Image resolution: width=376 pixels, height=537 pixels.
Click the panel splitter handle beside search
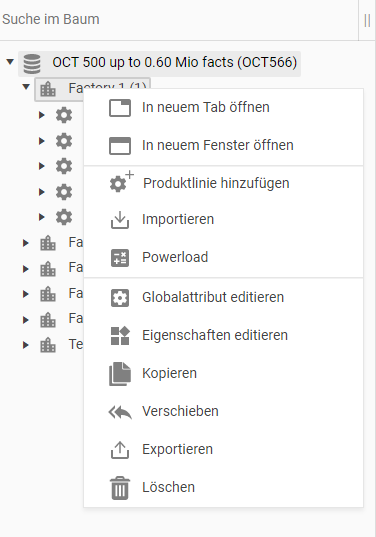pos(367,21)
